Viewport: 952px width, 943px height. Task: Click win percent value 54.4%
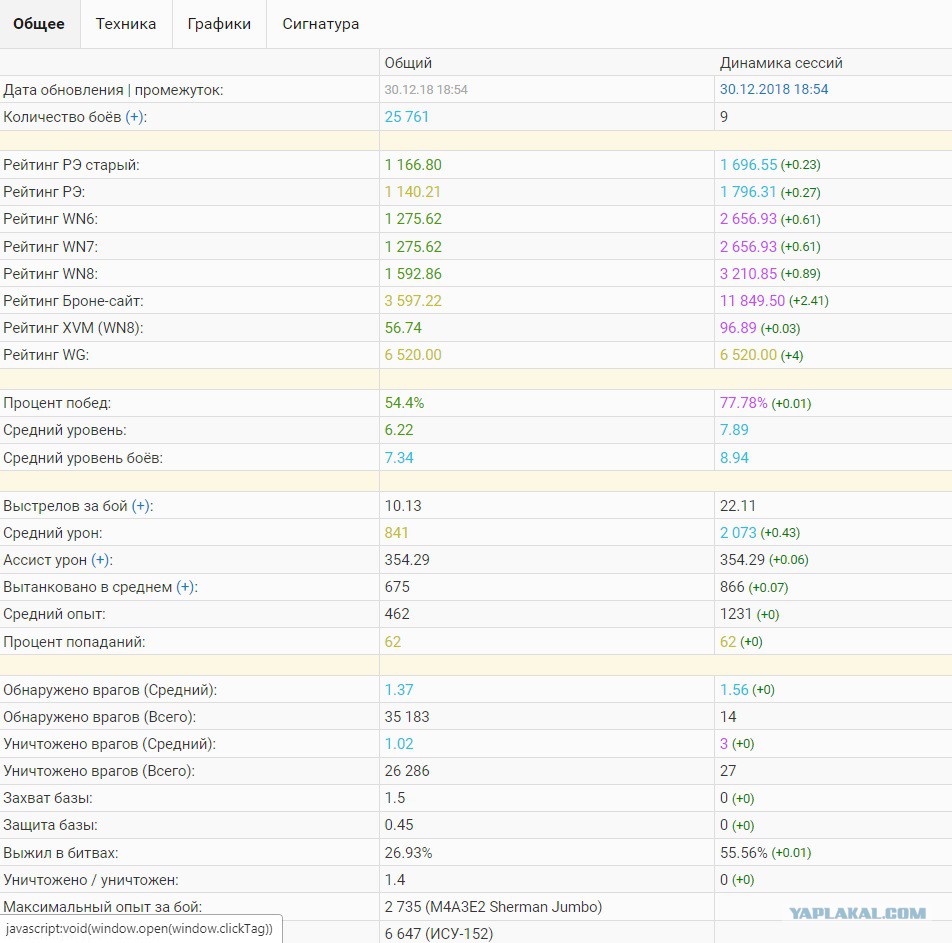pos(404,403)
